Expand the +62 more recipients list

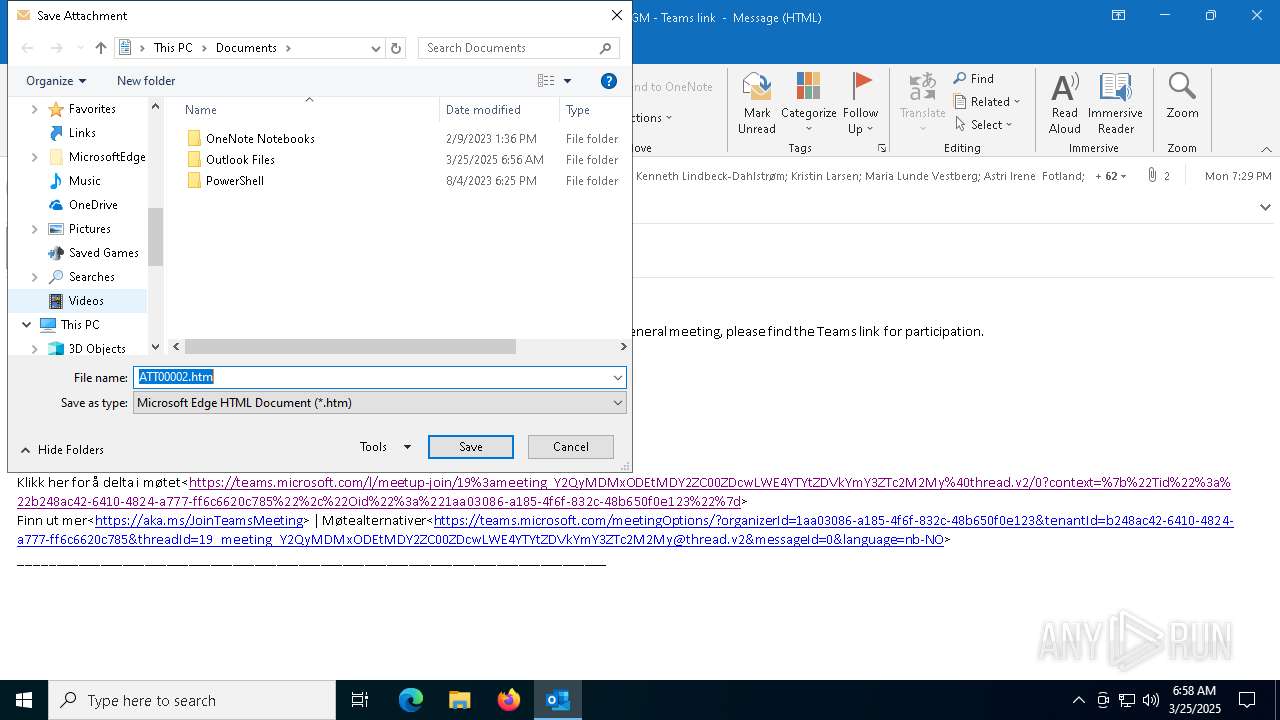(x=1110, y=175)
